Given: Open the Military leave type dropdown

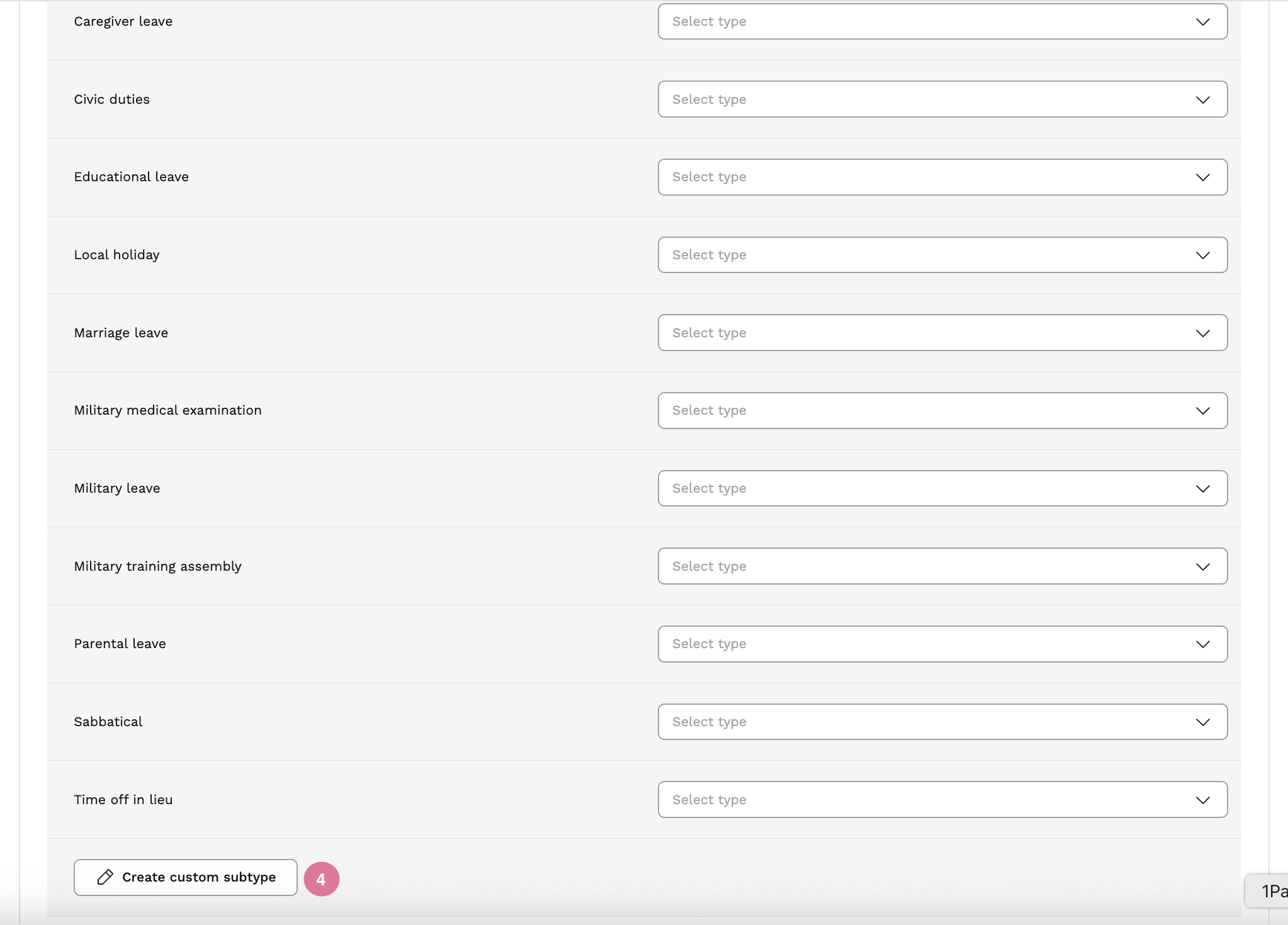Looking at the screenshot, I should pos(942,488).
